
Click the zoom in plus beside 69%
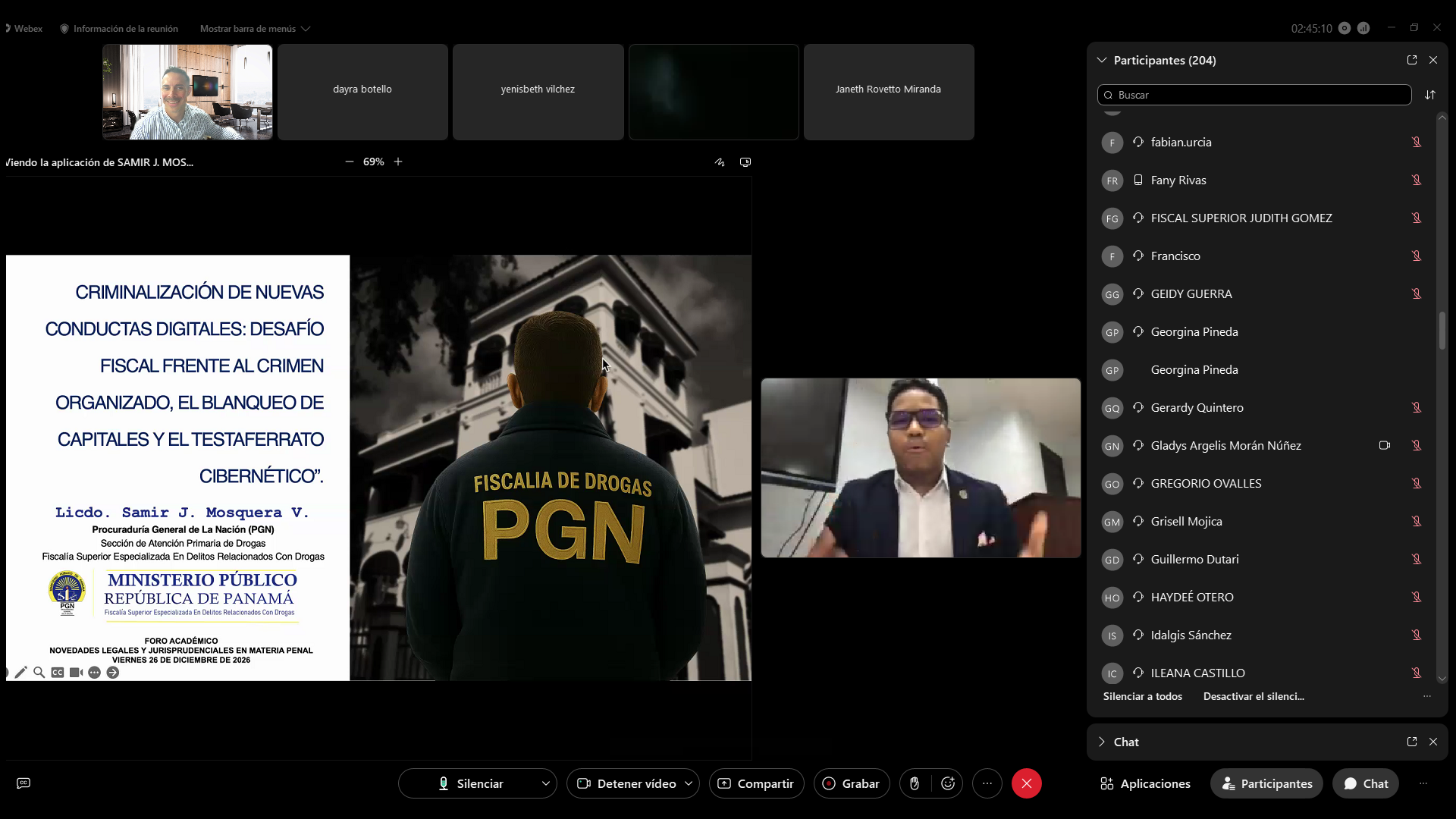[x=398, y=162]
